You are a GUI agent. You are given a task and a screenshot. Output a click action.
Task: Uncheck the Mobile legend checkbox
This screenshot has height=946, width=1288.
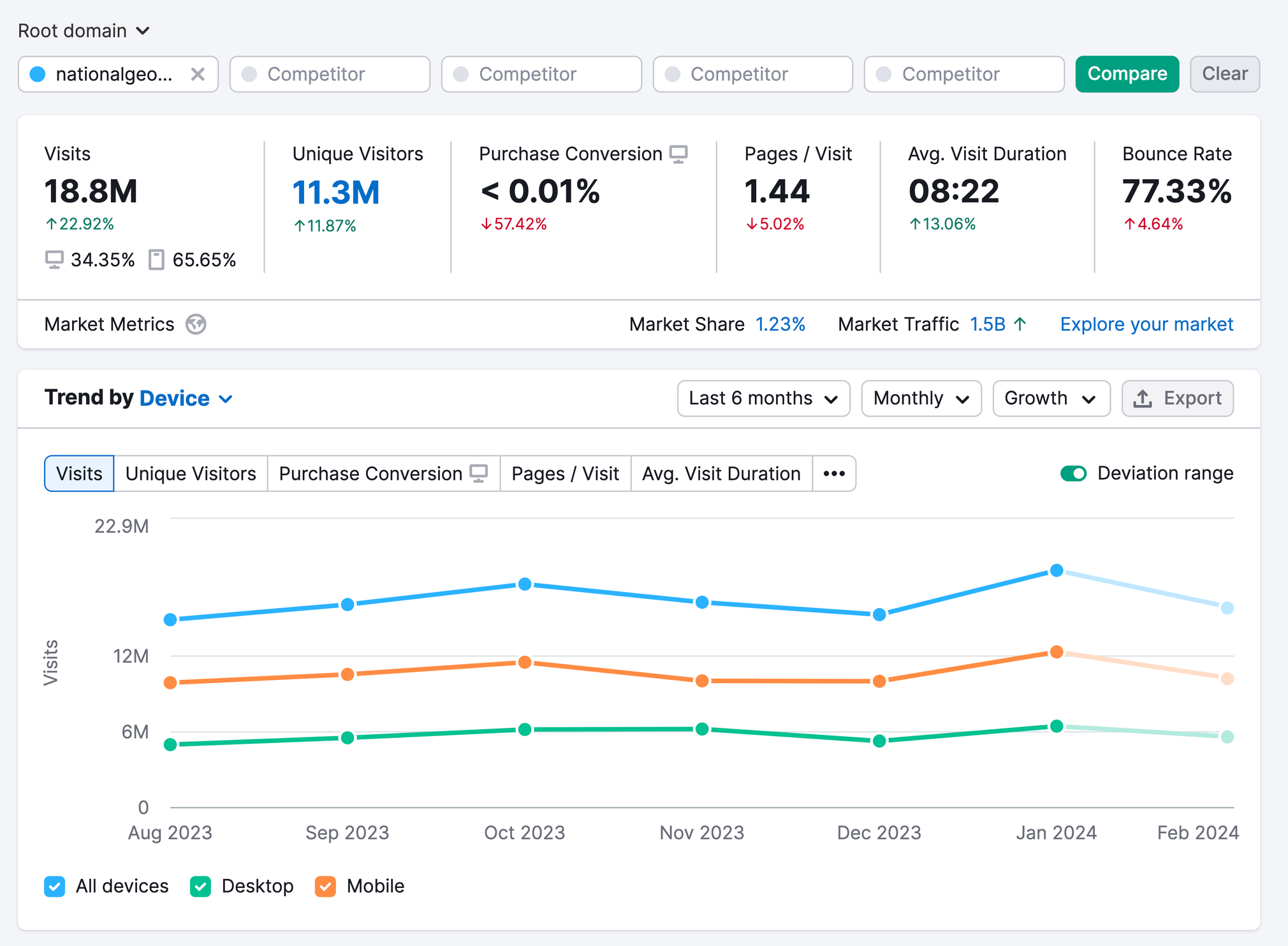[x=326, y=886]
